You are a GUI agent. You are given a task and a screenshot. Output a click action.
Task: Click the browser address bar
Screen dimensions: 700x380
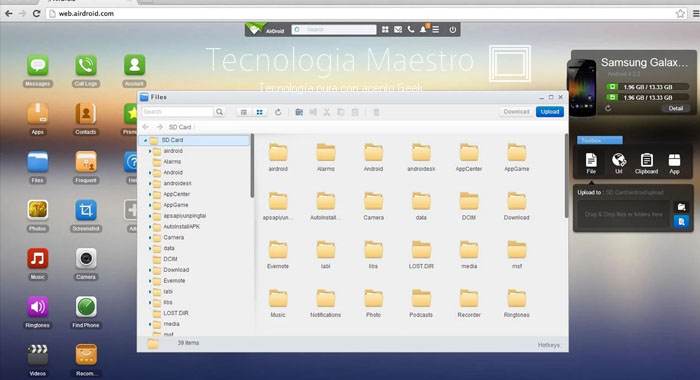366,13
